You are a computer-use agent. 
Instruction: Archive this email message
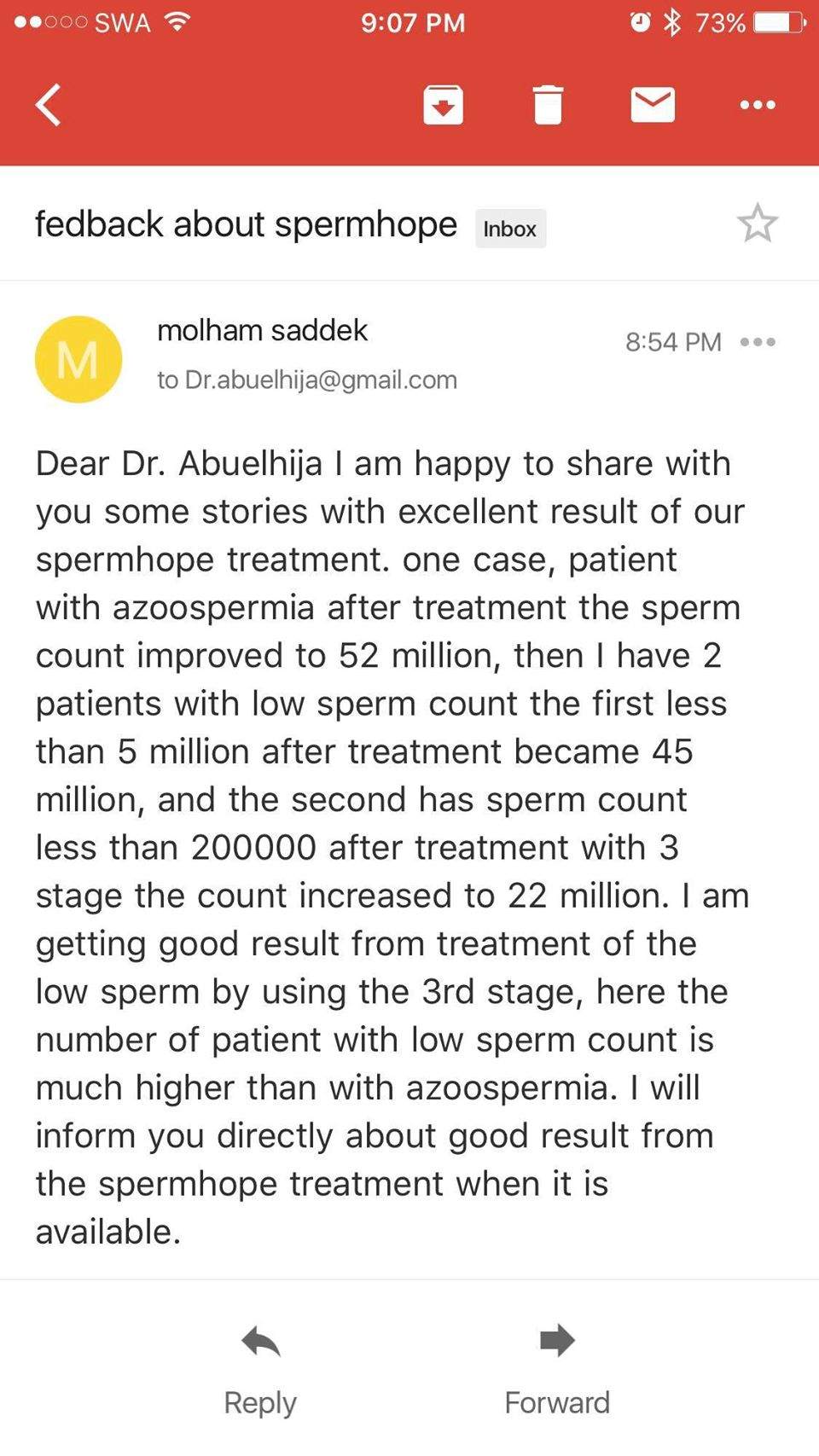(443, 105)
